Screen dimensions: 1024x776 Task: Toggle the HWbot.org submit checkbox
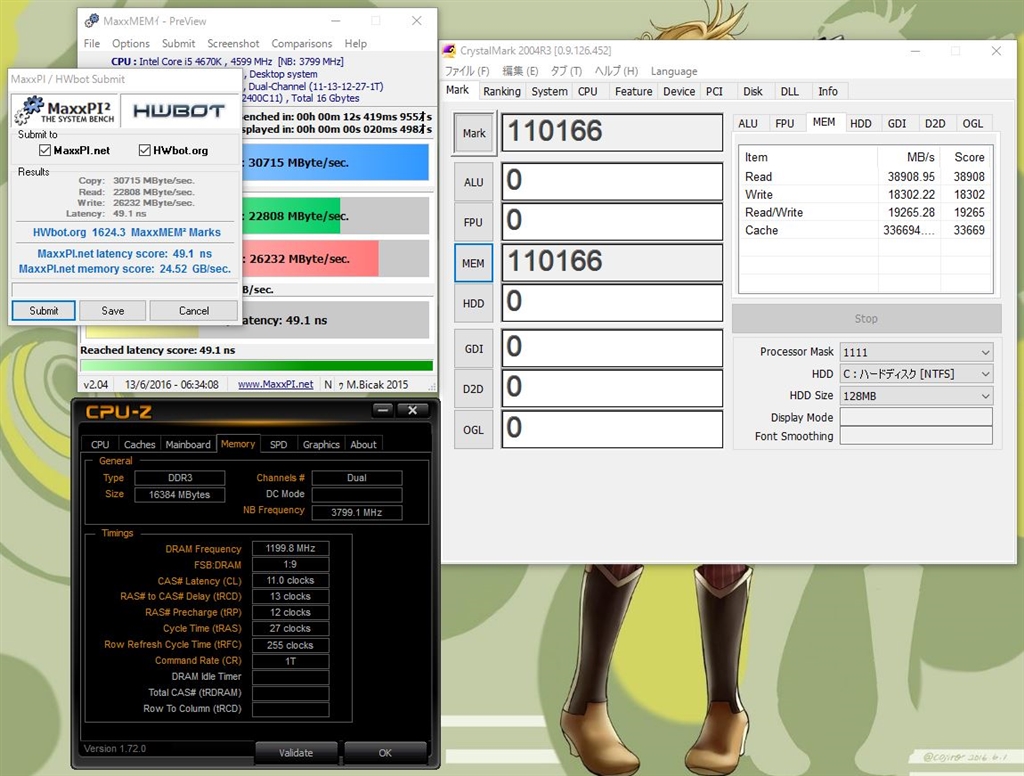(145, 150)
